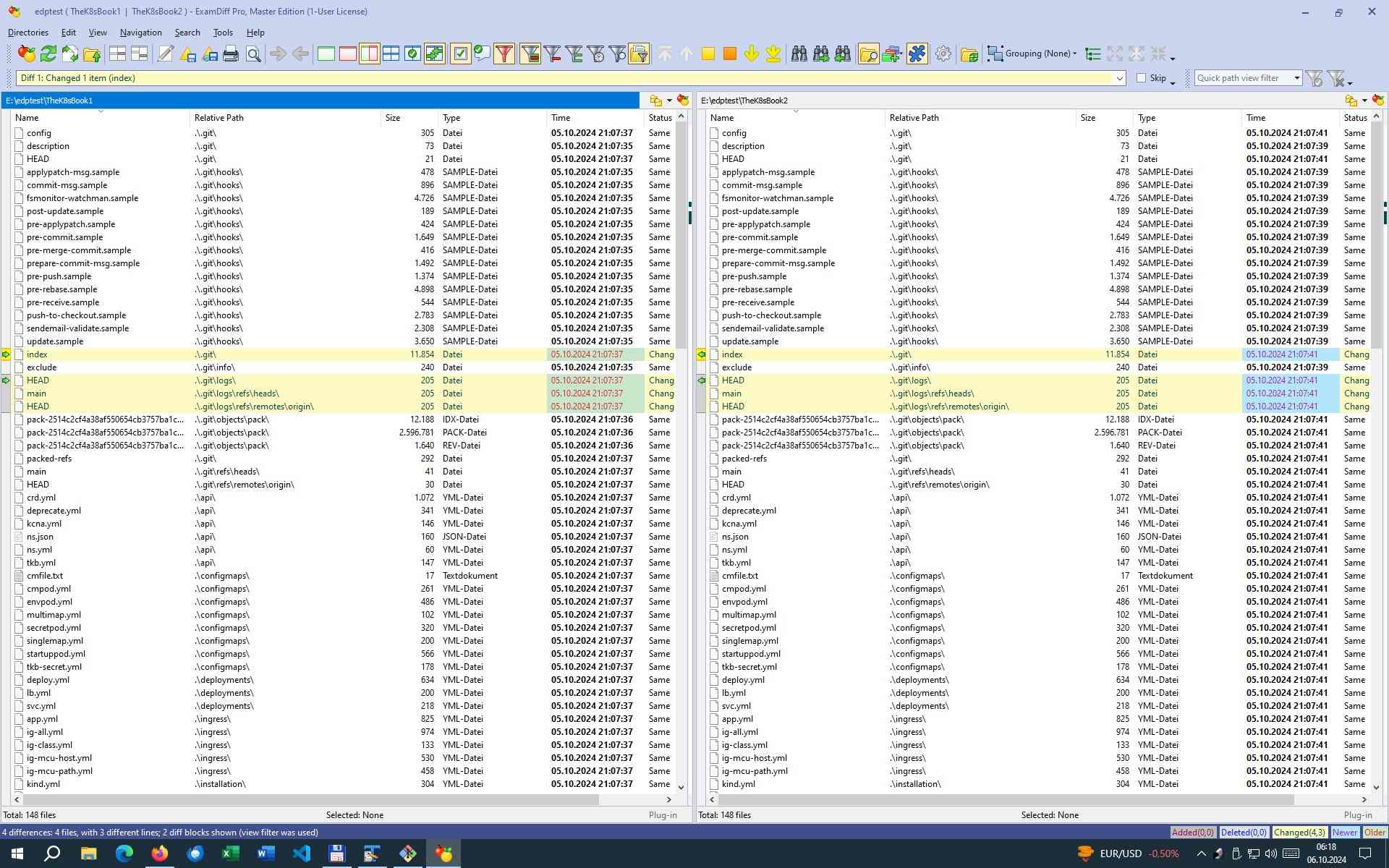The image size is (1389, 868).
Task: Enable the Skip checkbox
Action: [x=1142, y=78]
